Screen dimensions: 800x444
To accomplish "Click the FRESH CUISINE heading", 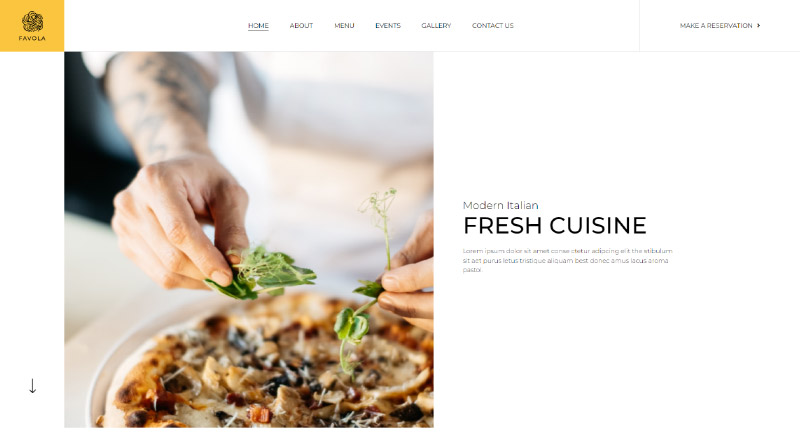I will pyautogui.click(x=555, y=226).
